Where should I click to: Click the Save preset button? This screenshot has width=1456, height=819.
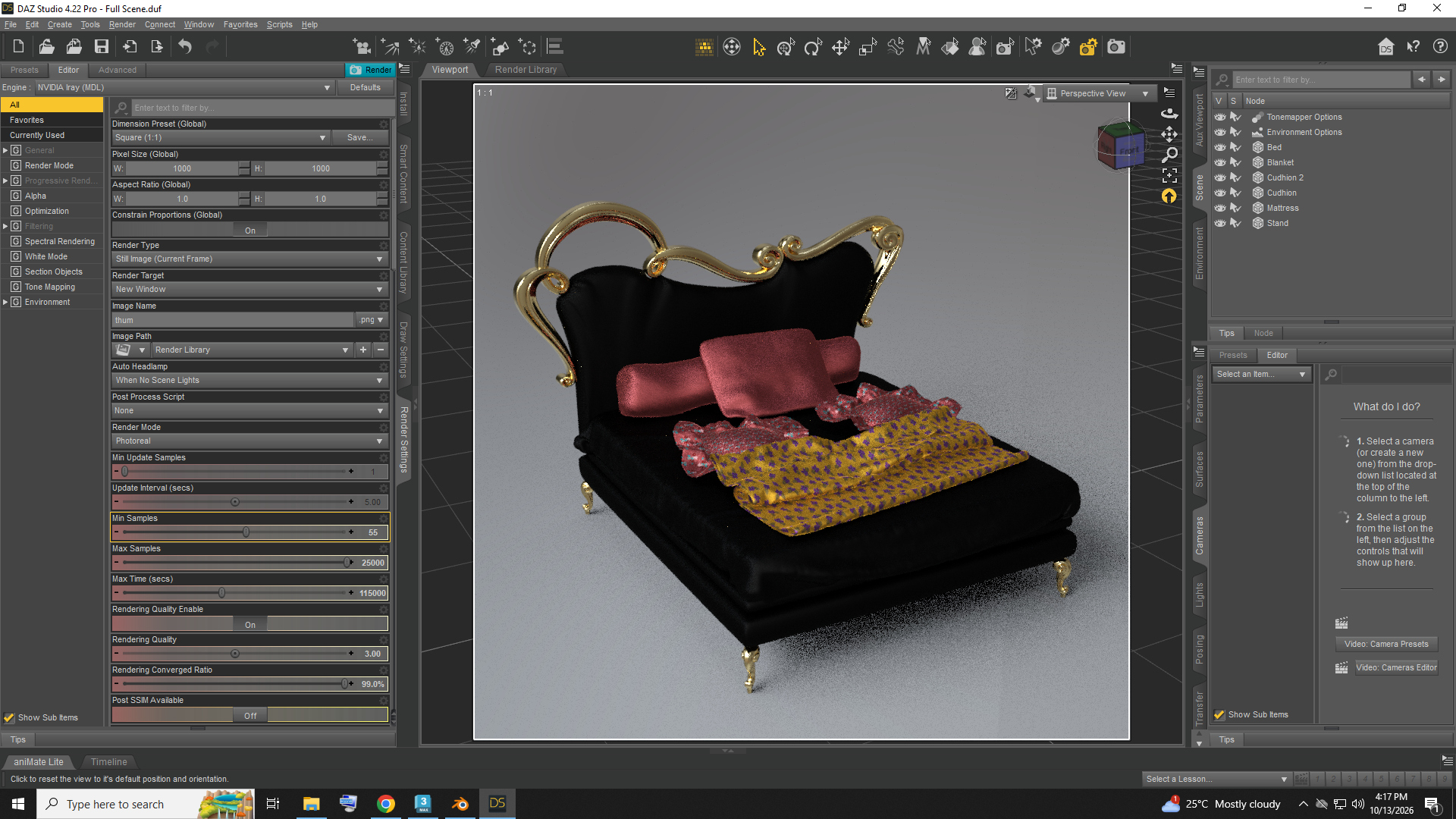(359, 137)
